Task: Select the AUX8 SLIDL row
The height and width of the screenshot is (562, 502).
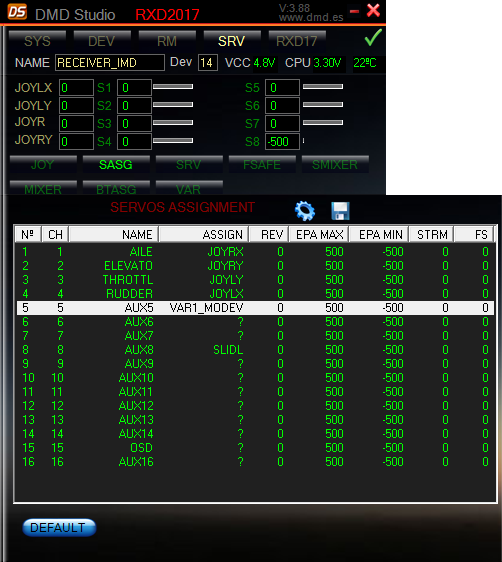Action: click(x=255, y=349)
